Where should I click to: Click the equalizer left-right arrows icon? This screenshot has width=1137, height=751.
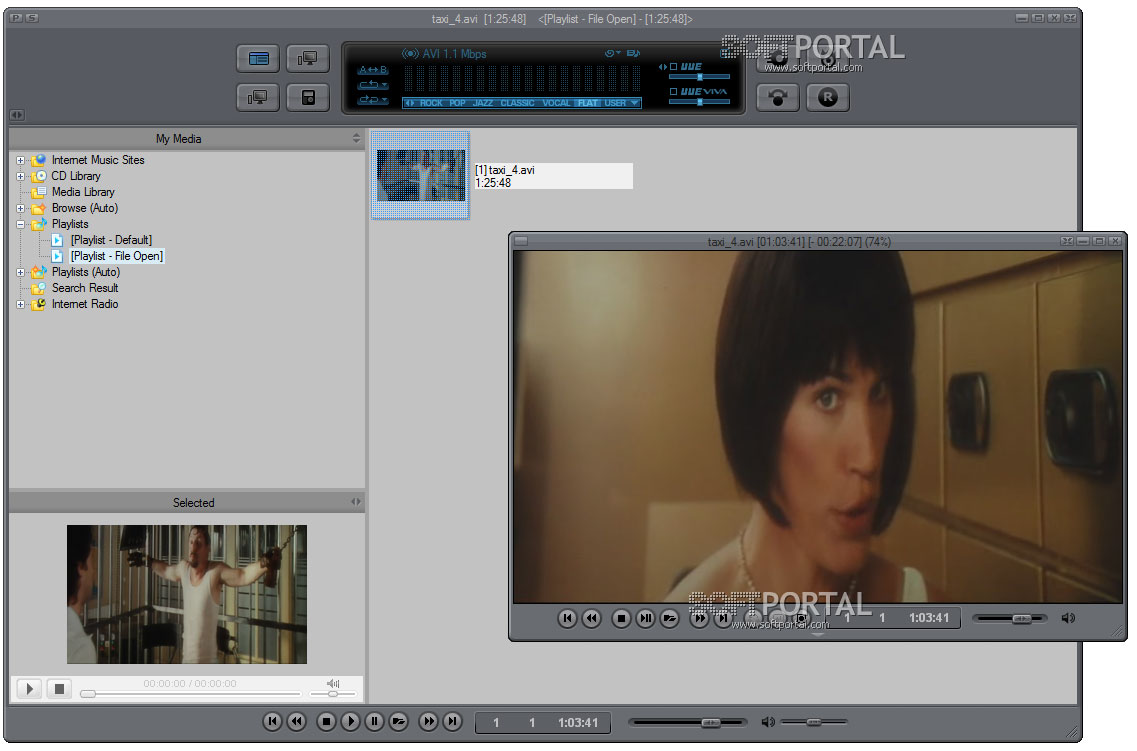(x=410, y=103)
